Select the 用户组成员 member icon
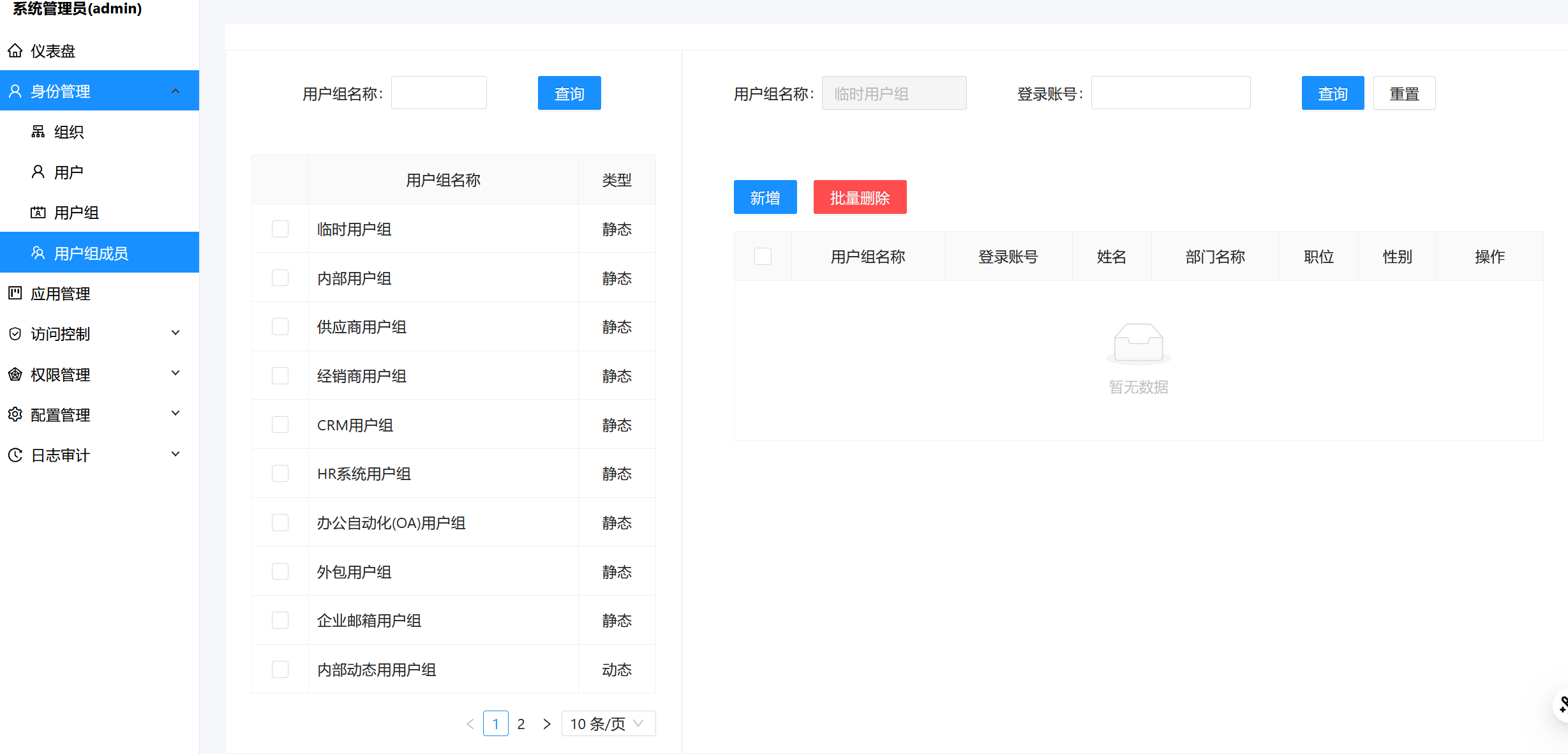This screenshot has width=1568, height=754. point(38,252)
